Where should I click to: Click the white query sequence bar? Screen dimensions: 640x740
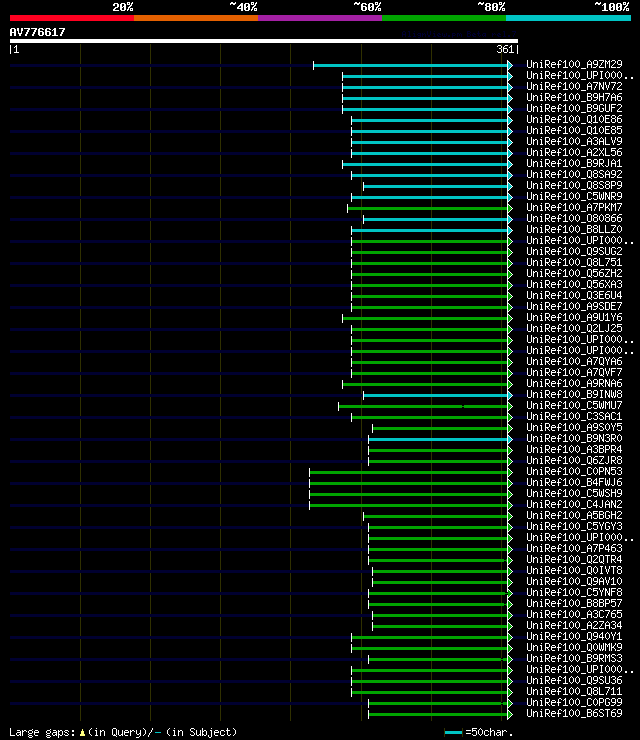(x=264, y=41)
